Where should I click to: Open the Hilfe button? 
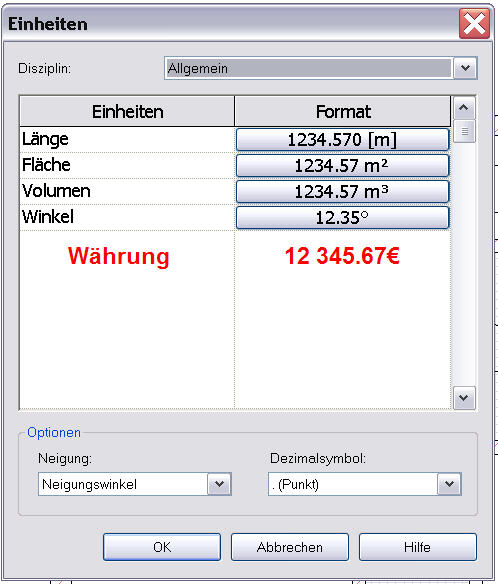[x=418, y=547]
